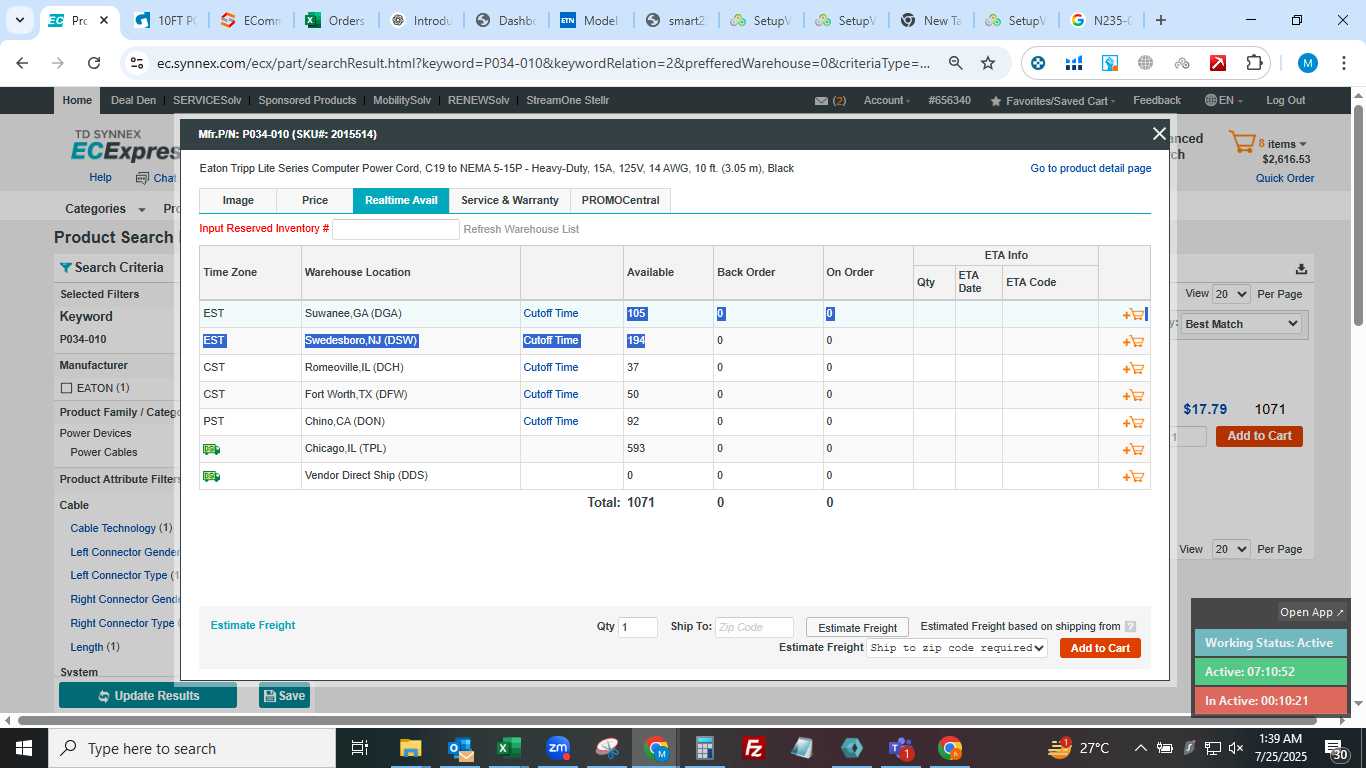Click Update Results button
The image size is (1366, 768).
coord(148,696)
